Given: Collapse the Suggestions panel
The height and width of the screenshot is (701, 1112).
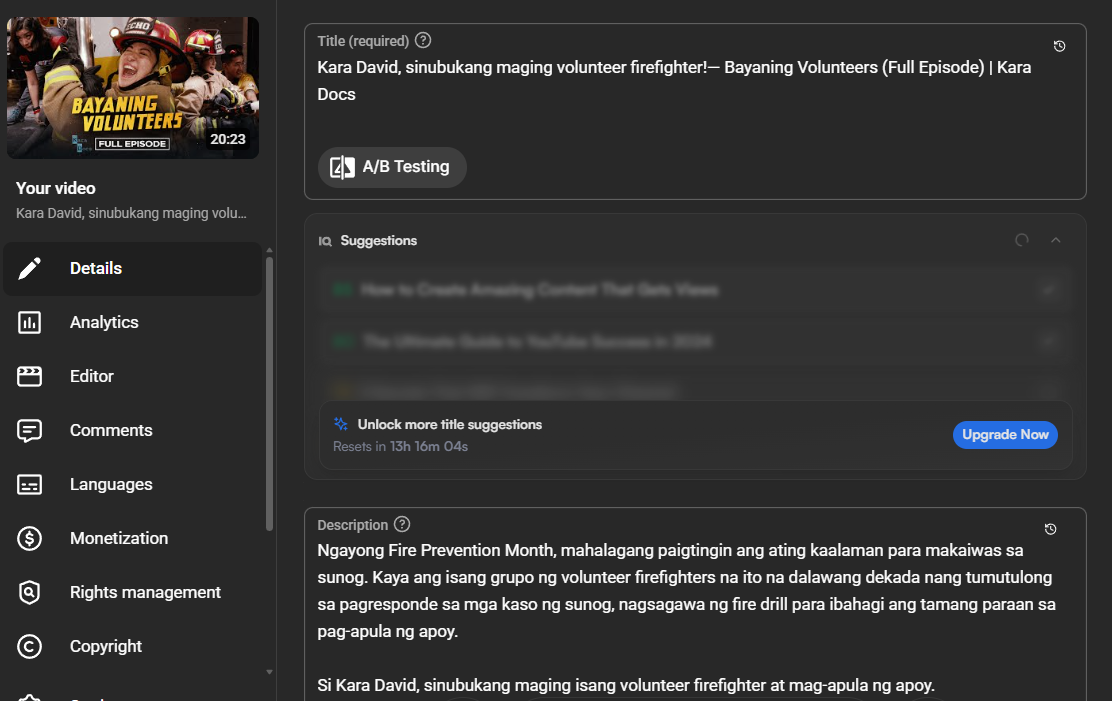Looking at the screenshot, I should pyautogui.click(x=1055, y=241).
